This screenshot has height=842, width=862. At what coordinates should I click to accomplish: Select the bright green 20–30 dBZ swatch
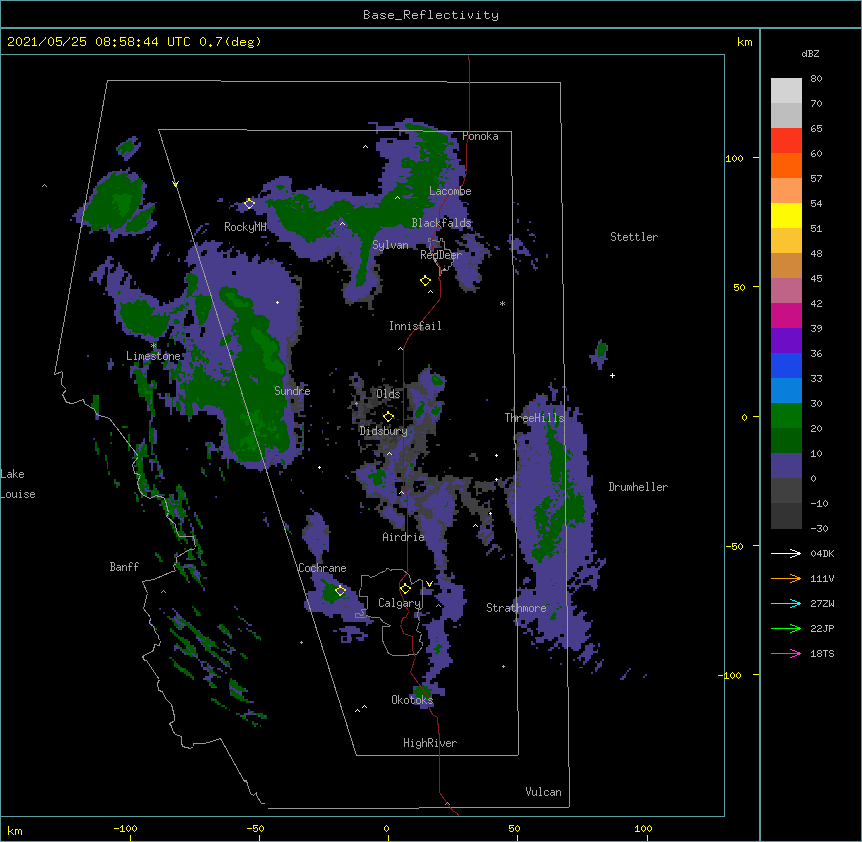coord(786,416)
